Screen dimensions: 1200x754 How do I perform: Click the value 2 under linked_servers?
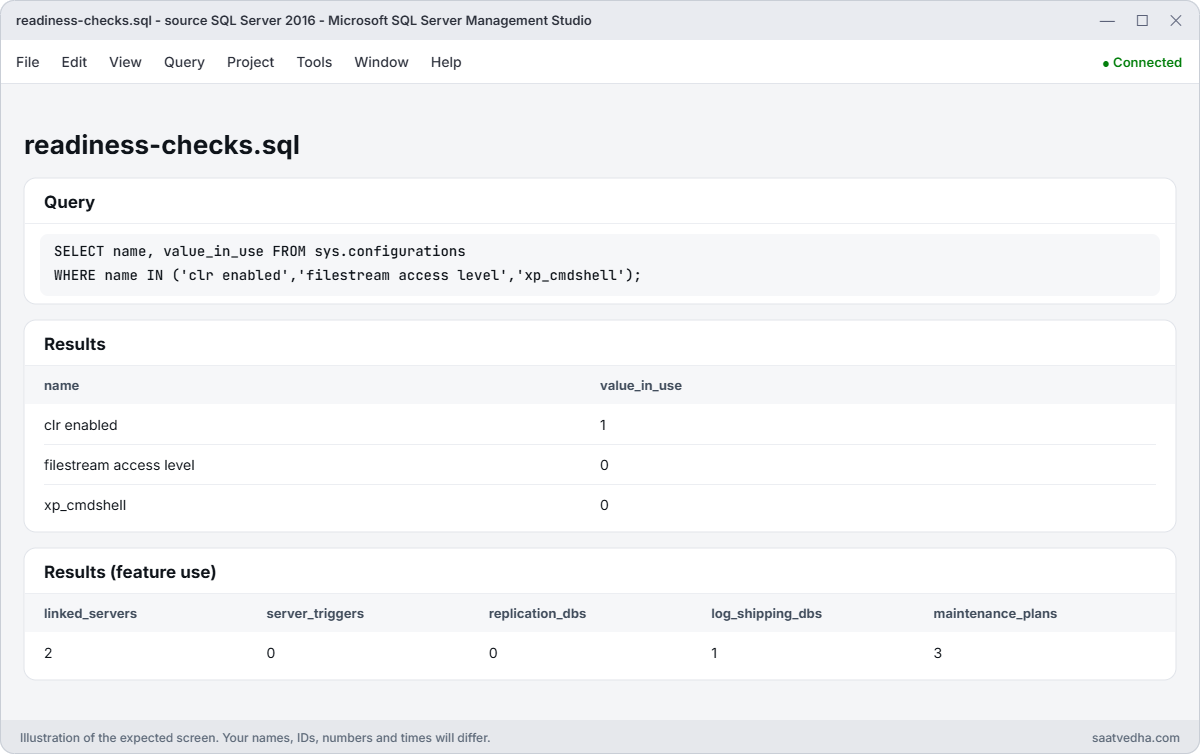48,653
